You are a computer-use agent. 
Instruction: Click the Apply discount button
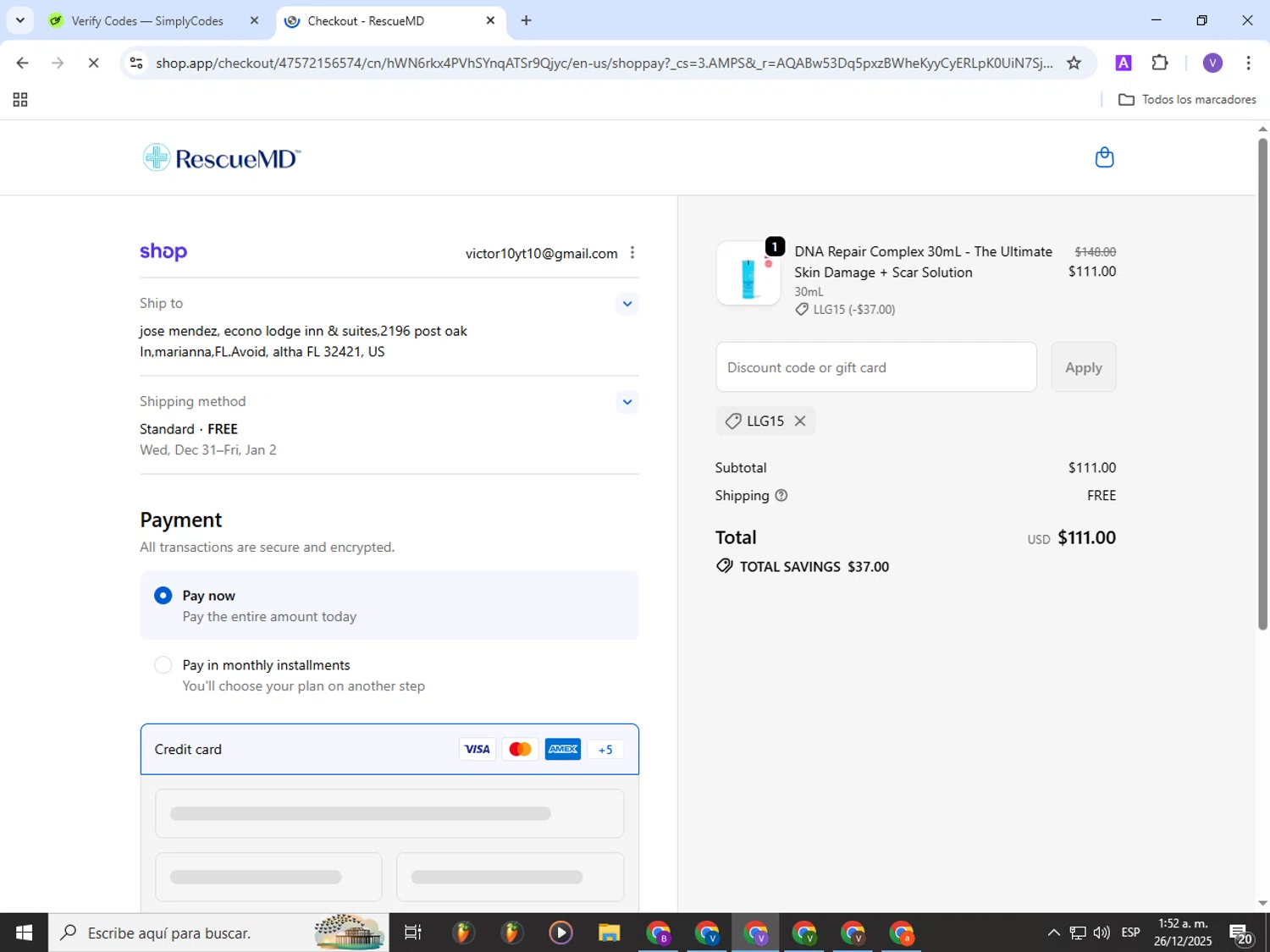coord(1083,367)
